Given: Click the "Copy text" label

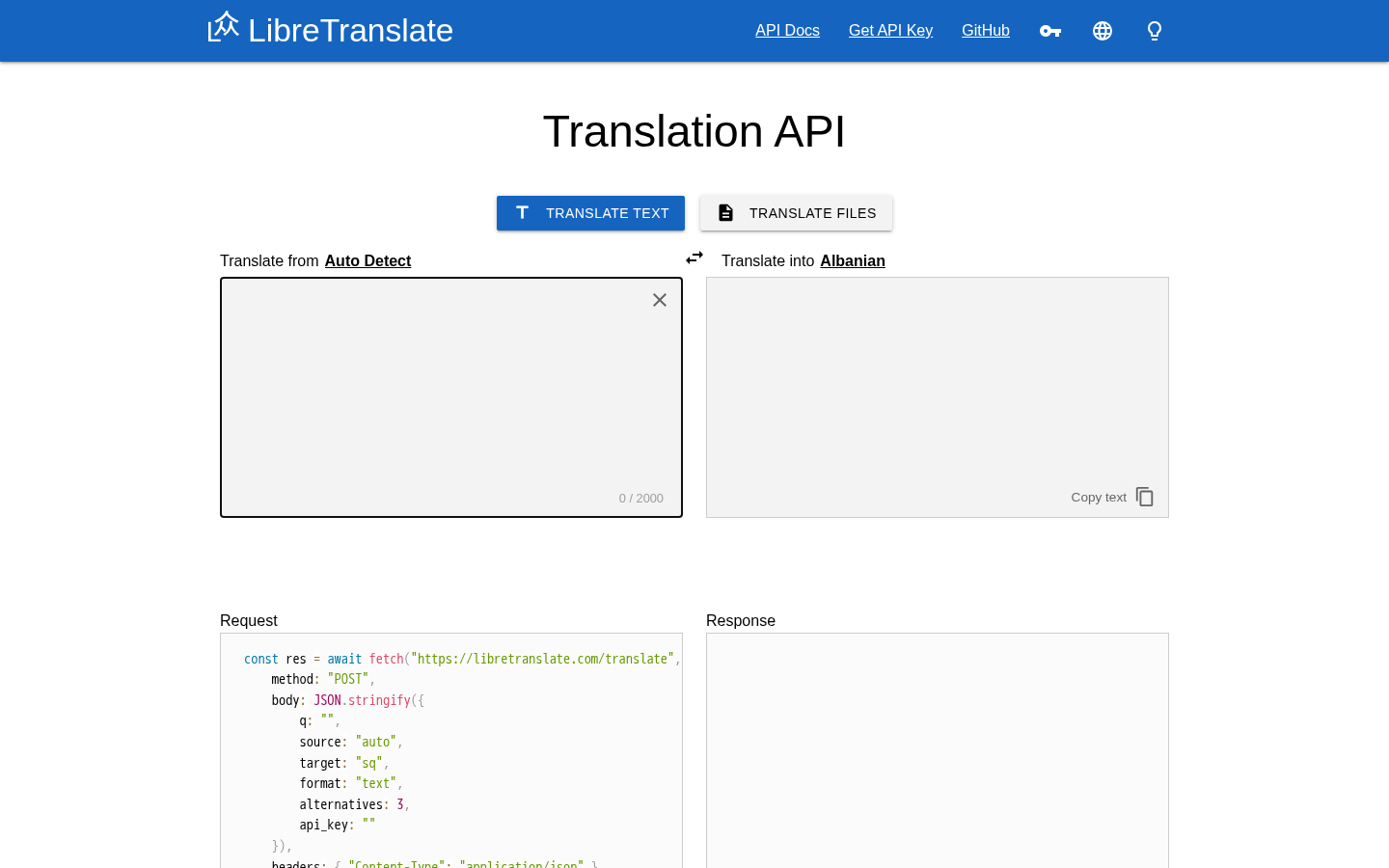Looking at the screenshot, I should point(1099,498).
